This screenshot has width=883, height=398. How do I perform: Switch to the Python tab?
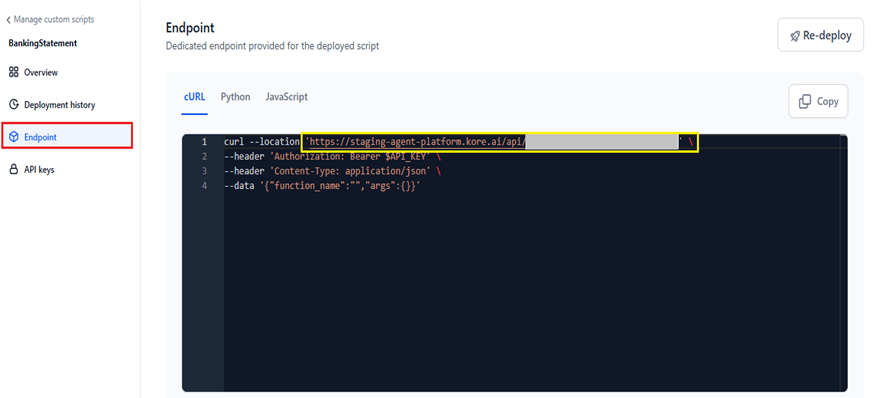[x=235, y=97]
